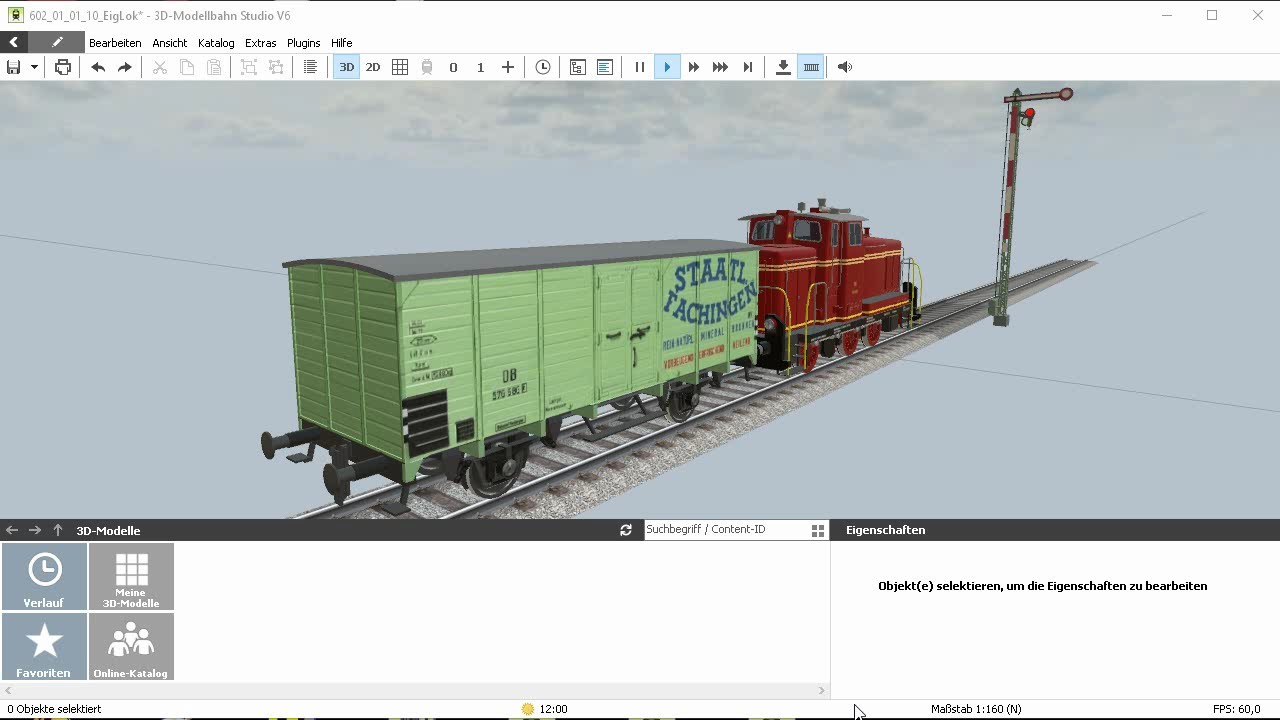Click the pencil edit mode button
This screenshot has width=1280, height=720.
click(x=57, y=42)
